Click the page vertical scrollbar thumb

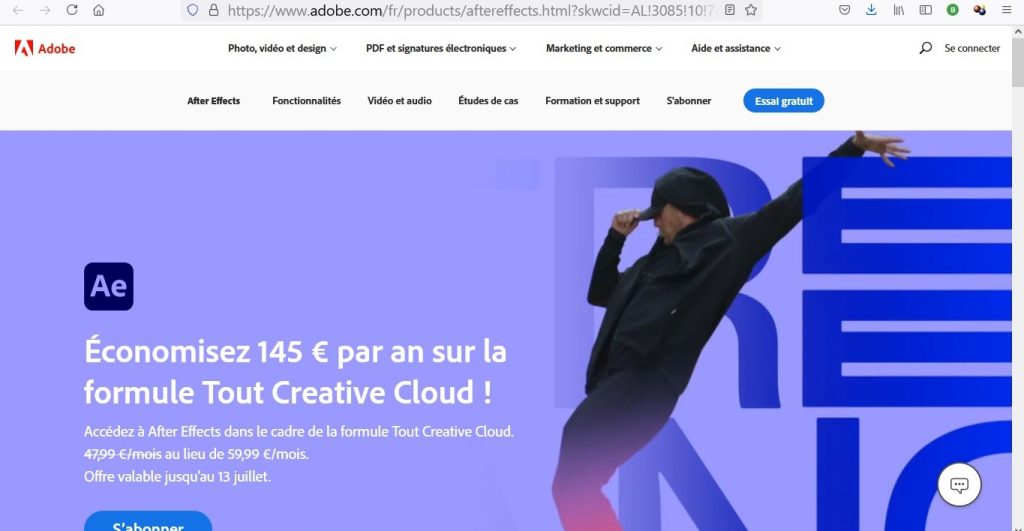1018,63
